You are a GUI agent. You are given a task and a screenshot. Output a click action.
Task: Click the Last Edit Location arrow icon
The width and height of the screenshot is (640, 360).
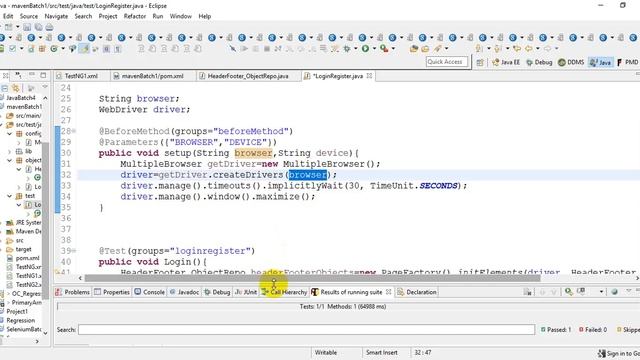click(517, 49)
